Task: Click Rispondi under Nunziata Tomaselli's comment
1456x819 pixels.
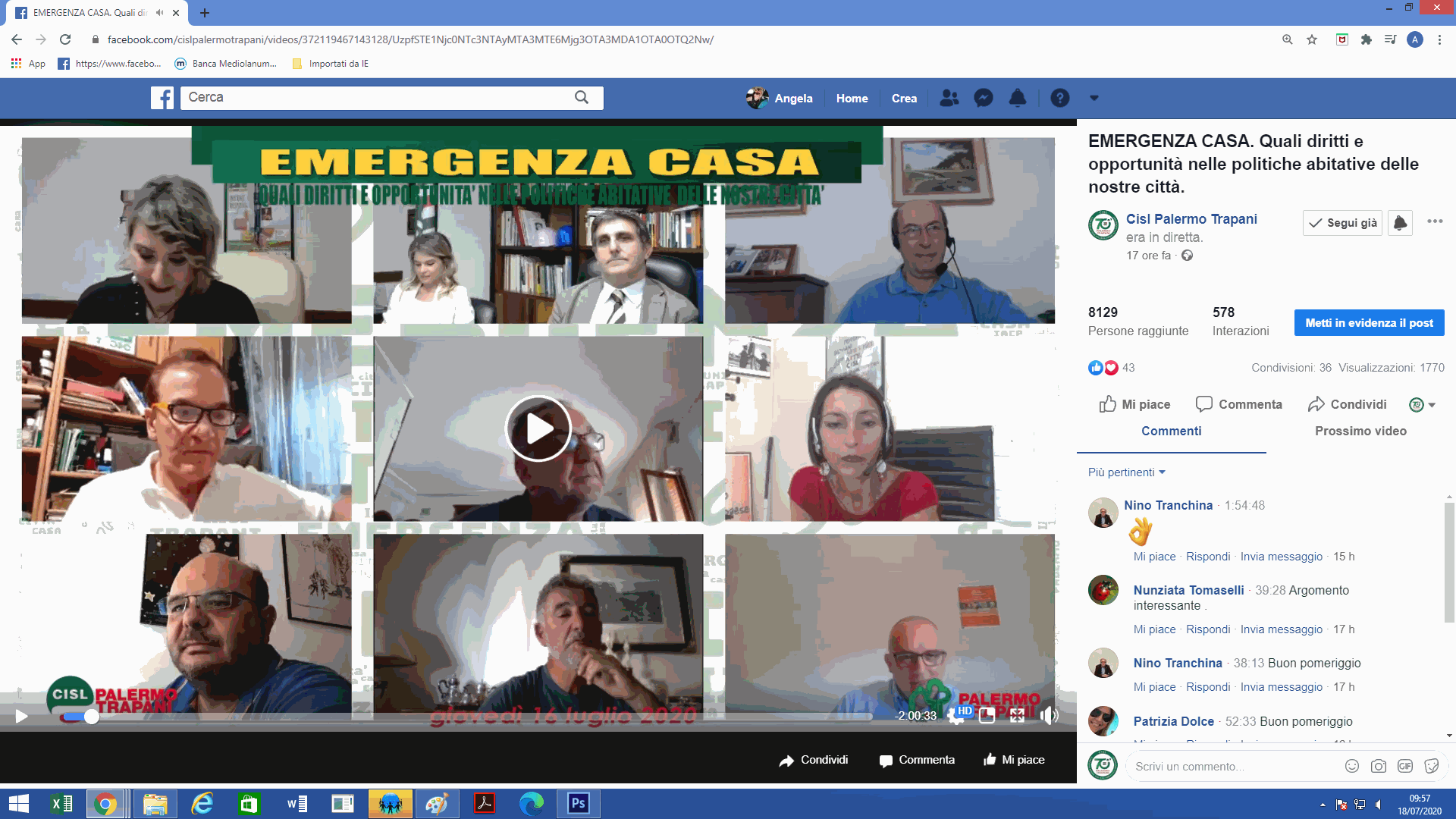Action: [1208, 629]
